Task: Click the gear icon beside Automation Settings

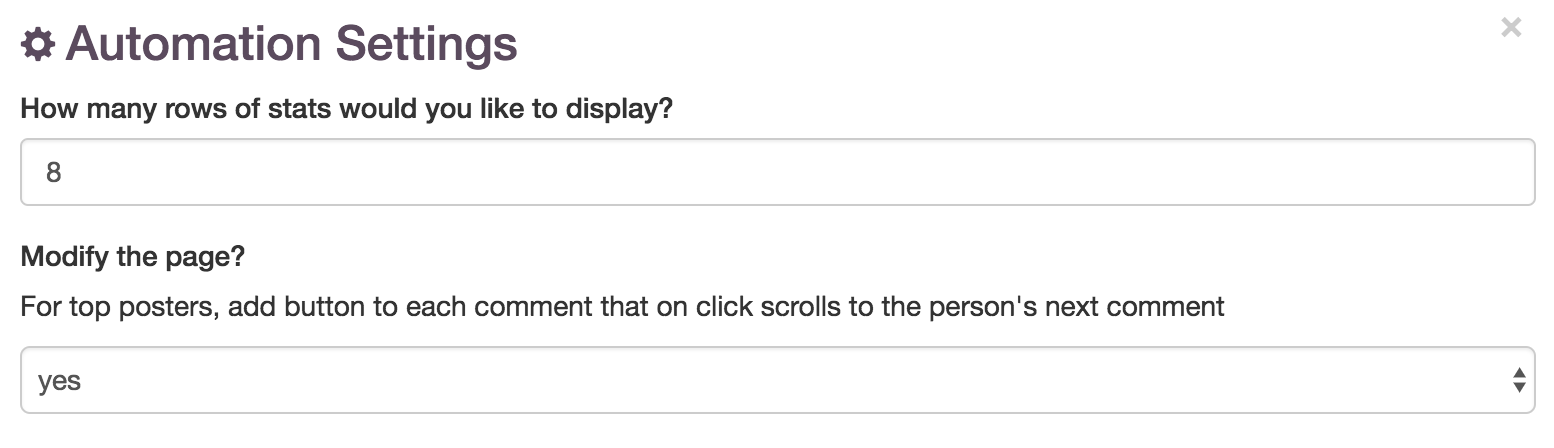Action: (38, 45)
